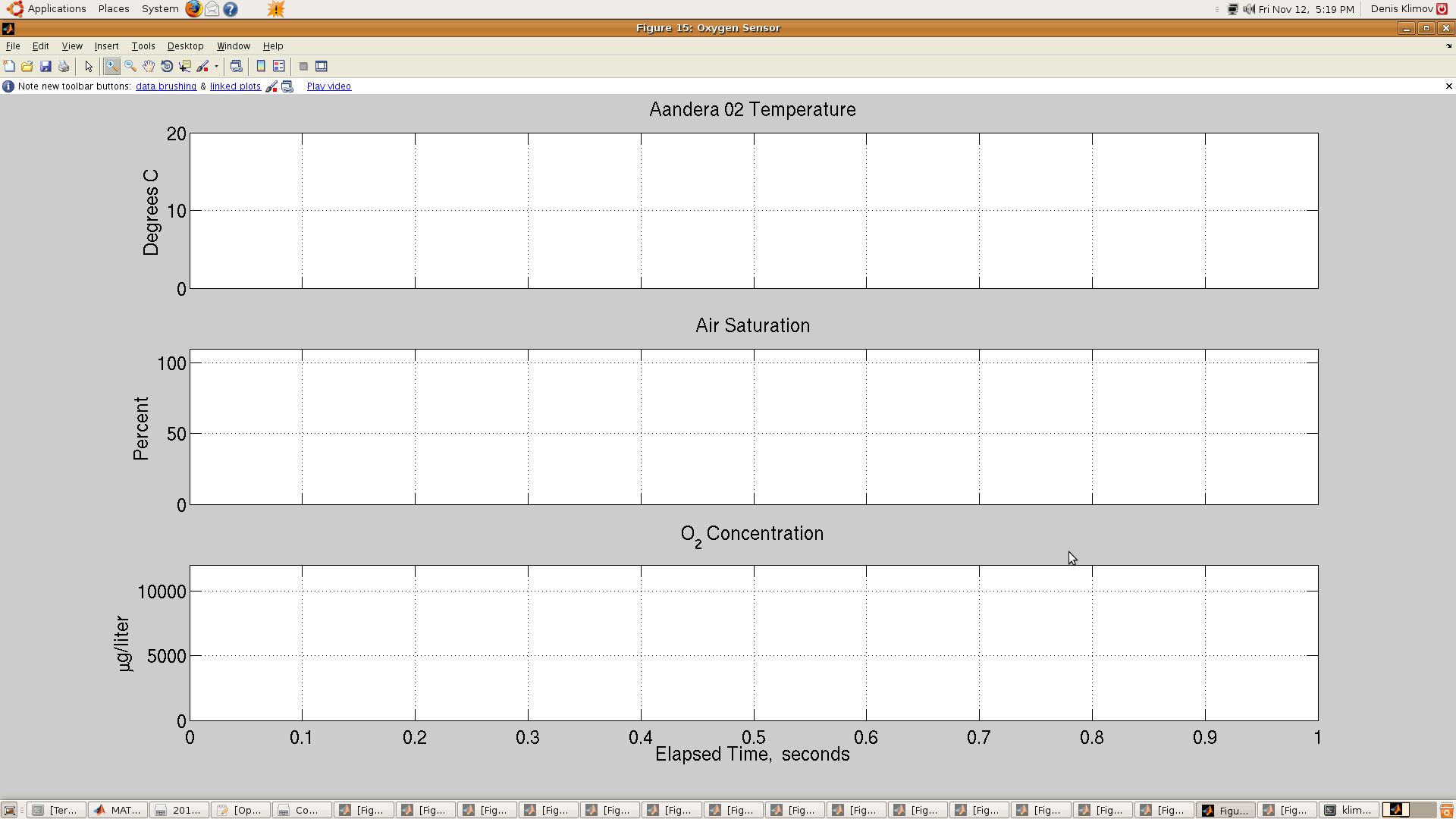Screen dimensions: 1456x819
Task: Open the network indicator in tray
Action: point(1233,9)
